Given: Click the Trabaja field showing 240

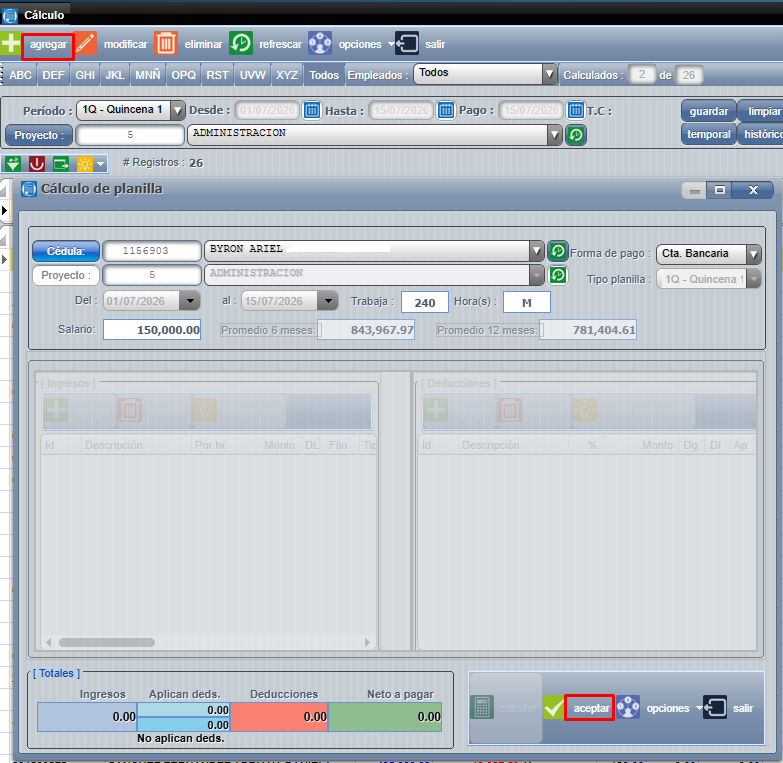Looking at the screenshot, I should (x=424, y=302).
